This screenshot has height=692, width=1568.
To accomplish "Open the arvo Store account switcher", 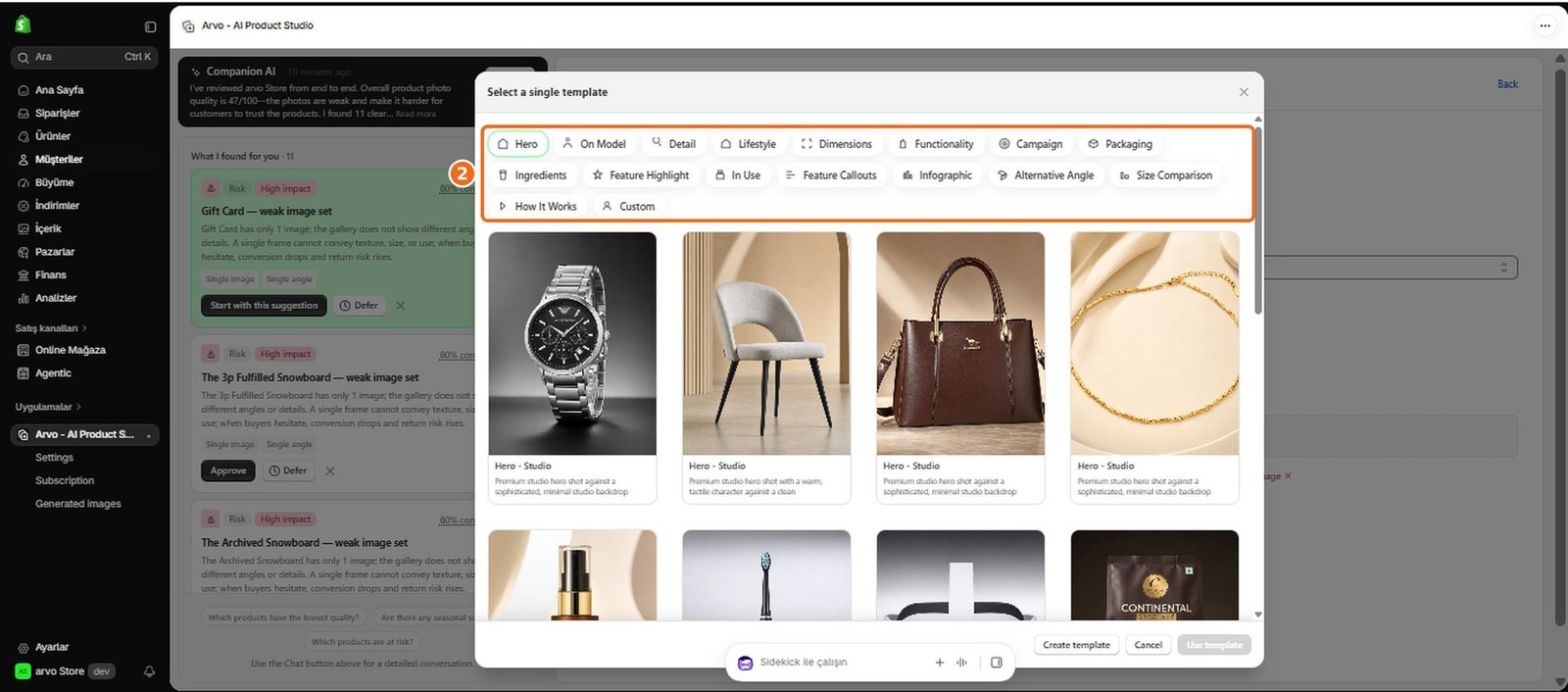I will tap(65, 671).
